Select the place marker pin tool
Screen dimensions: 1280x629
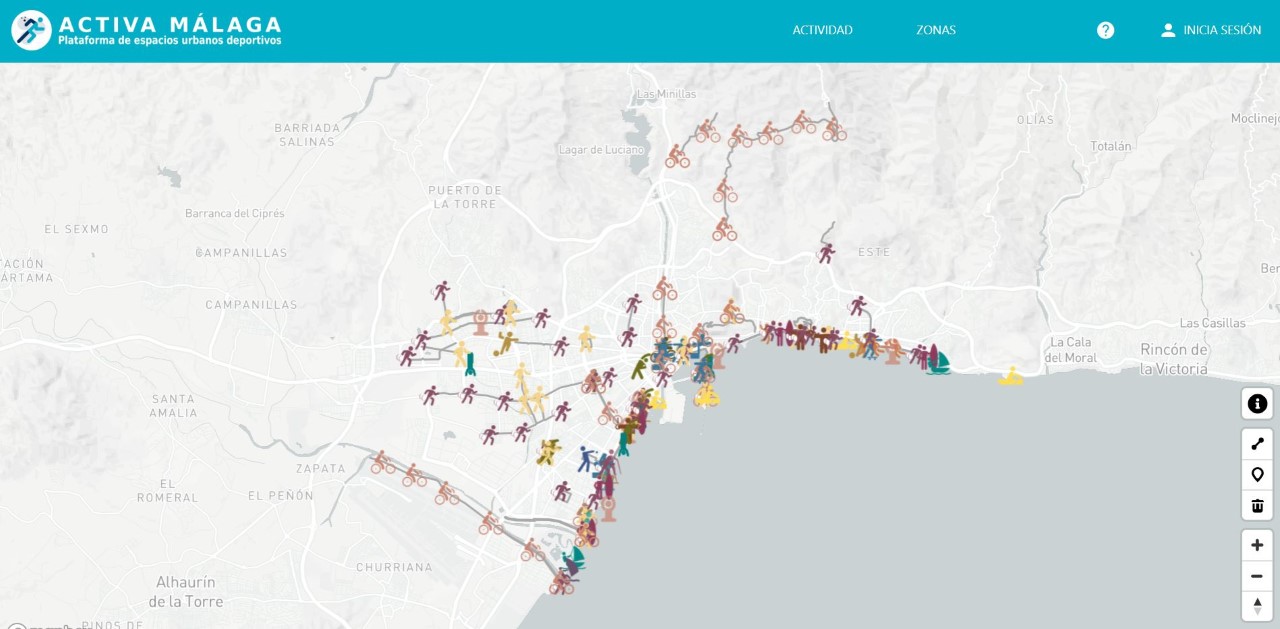(1257, 475)
